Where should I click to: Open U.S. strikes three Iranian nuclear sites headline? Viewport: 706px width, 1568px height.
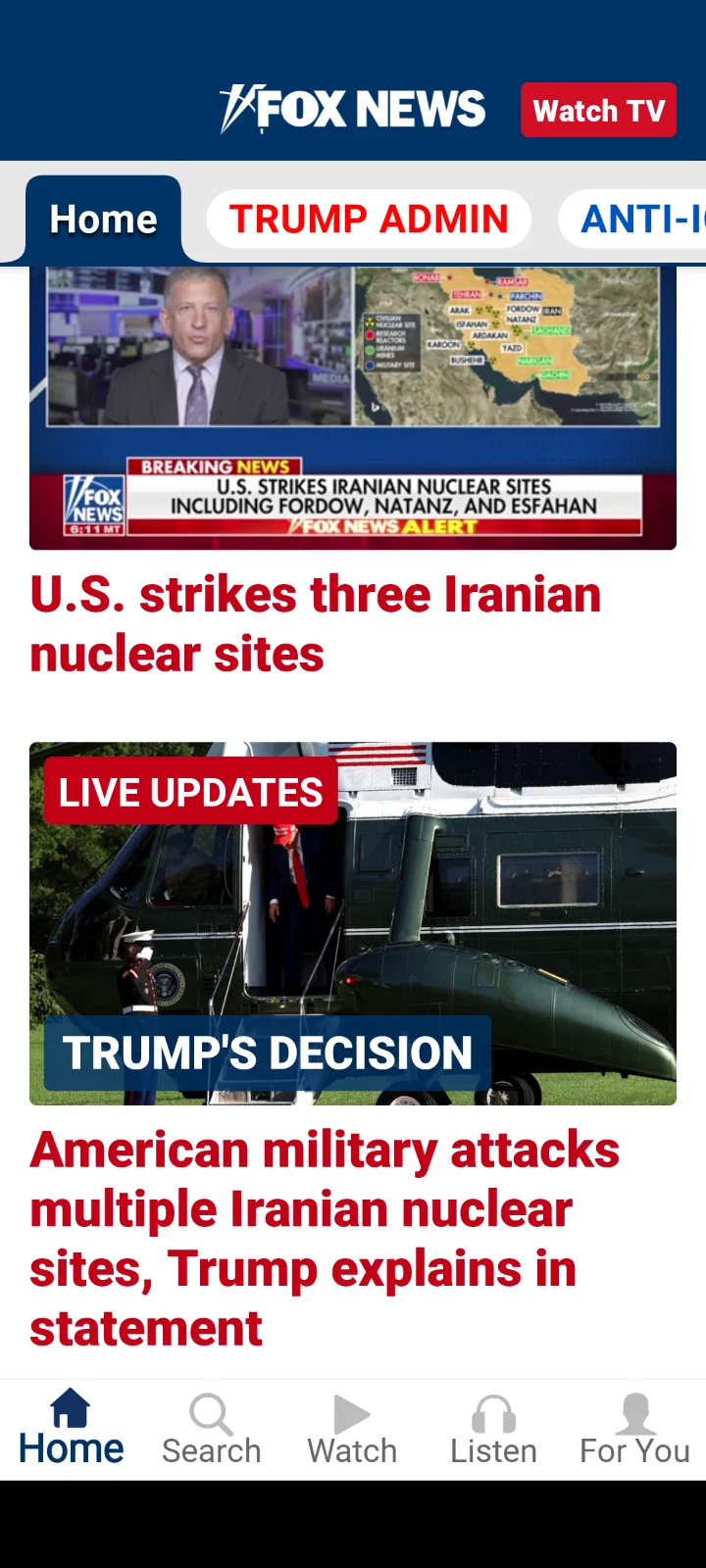pyautogui.click(x=316, y=624)
